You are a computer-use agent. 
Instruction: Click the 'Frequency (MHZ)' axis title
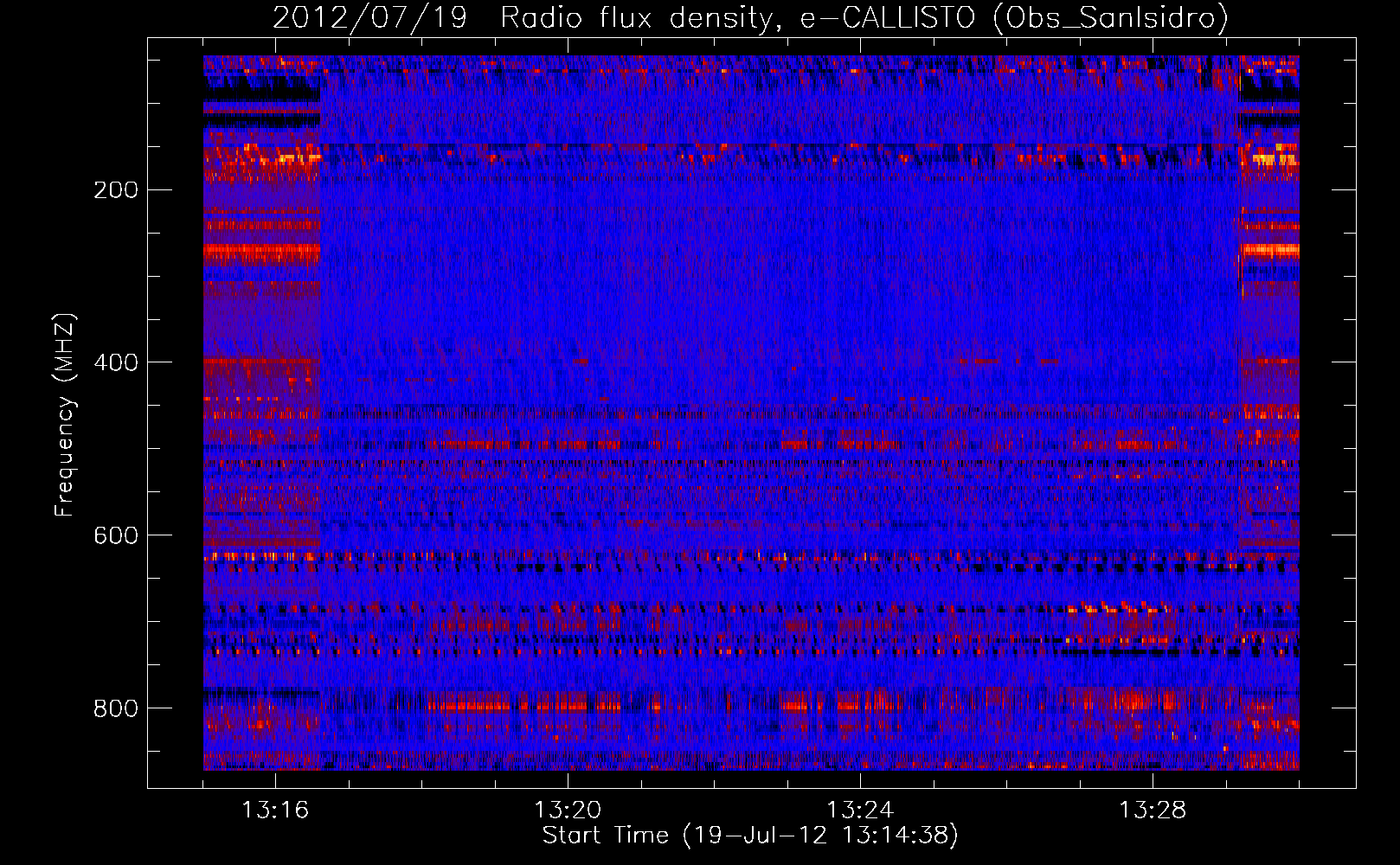pyautogui.click(x=66, y=415)
